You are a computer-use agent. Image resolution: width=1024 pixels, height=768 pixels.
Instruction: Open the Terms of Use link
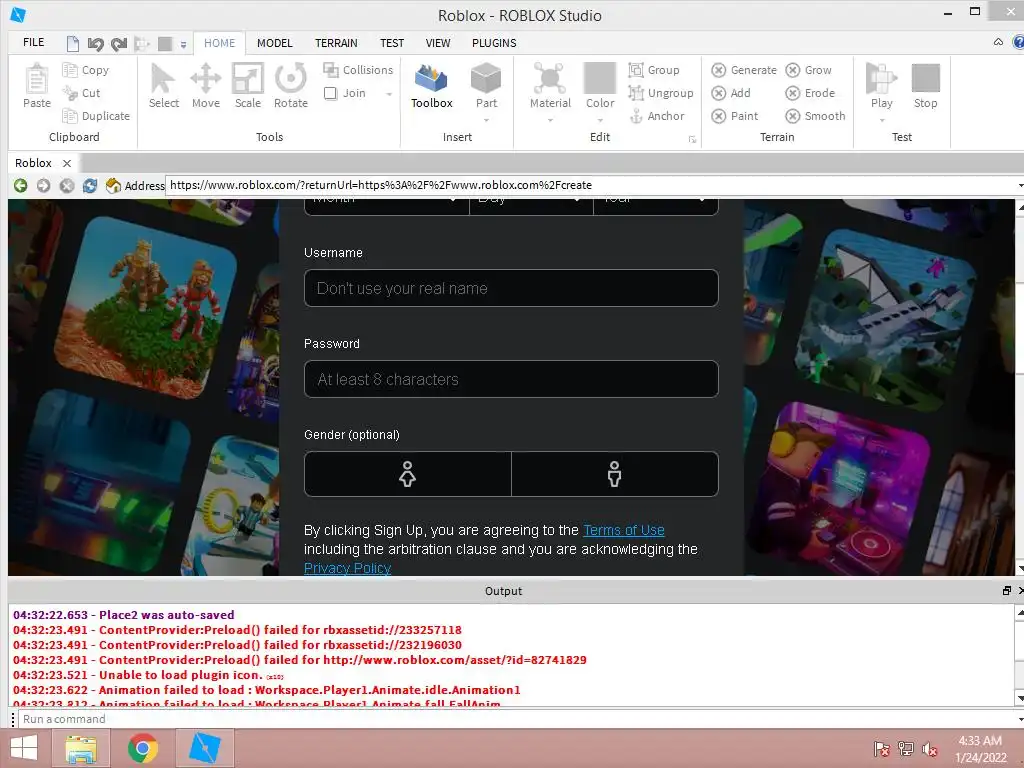(x=624, y=530)
